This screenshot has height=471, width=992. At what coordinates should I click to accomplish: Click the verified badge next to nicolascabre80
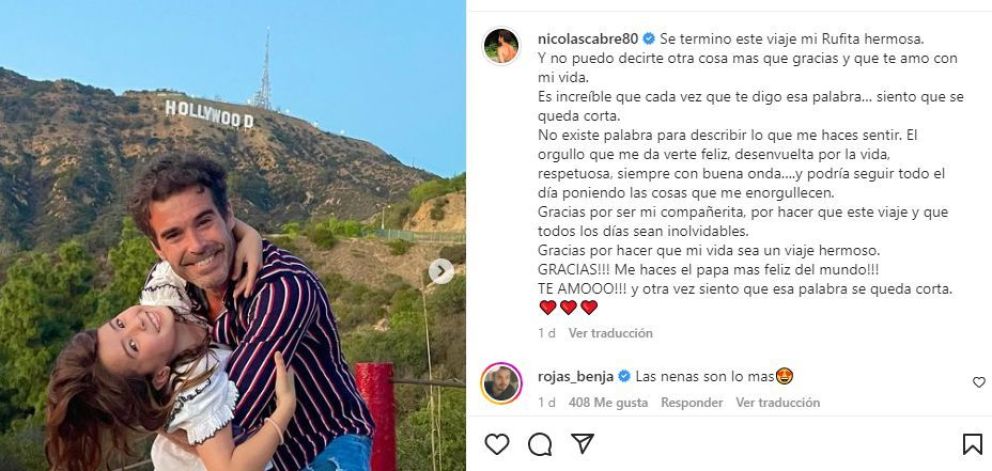coord(648,39)
